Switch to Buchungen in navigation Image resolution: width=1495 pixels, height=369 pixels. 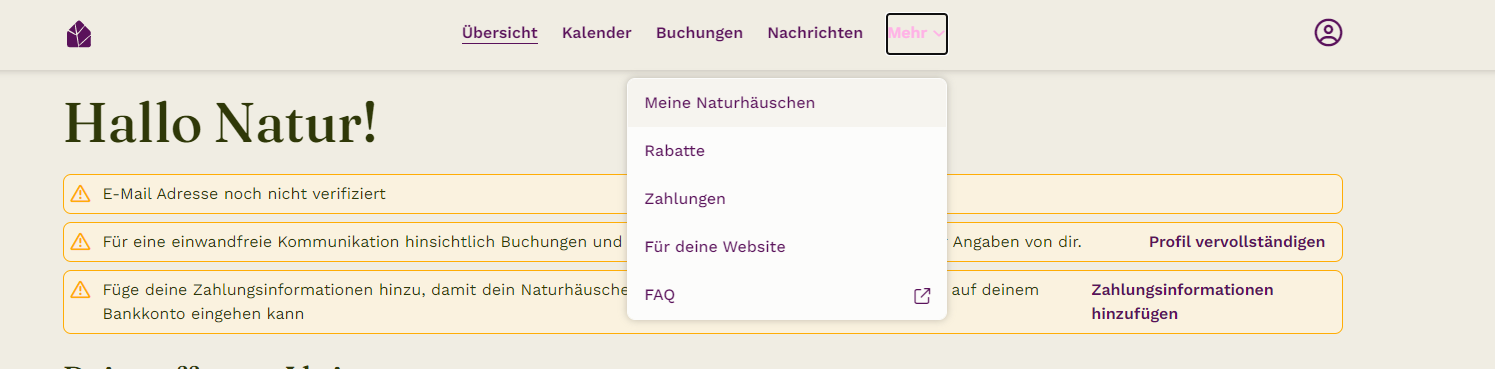pyautogui.click(x=699, y=33)
